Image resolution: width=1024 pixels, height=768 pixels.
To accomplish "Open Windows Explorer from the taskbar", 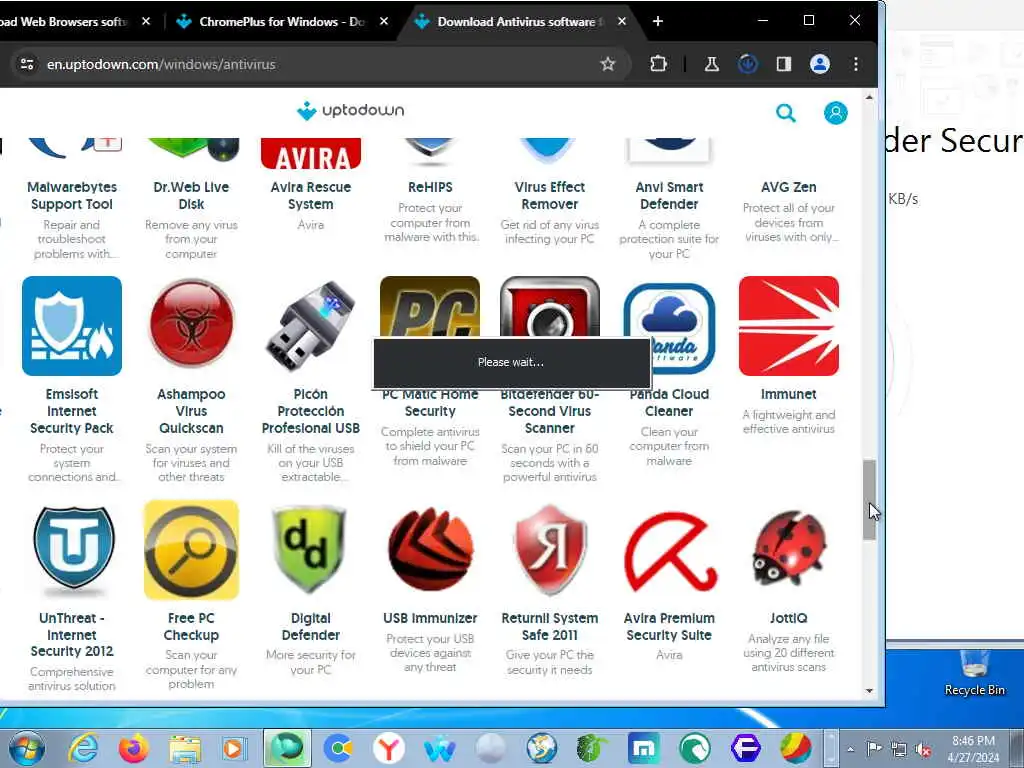I will coord(185,748).
